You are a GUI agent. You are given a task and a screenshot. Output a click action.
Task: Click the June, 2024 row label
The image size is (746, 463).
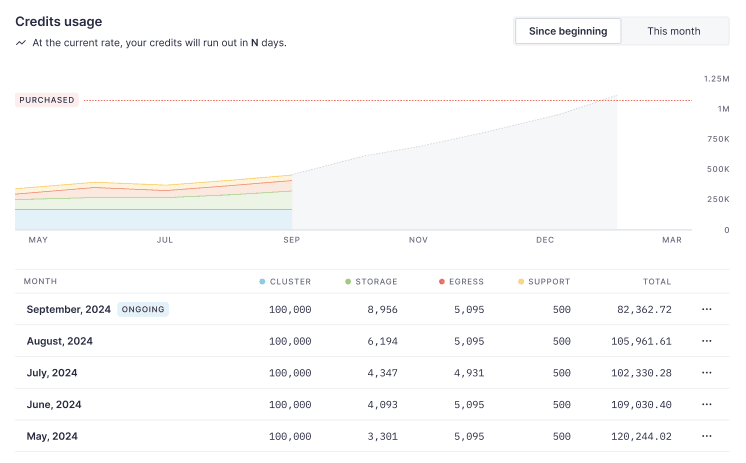tap(54, 404)
